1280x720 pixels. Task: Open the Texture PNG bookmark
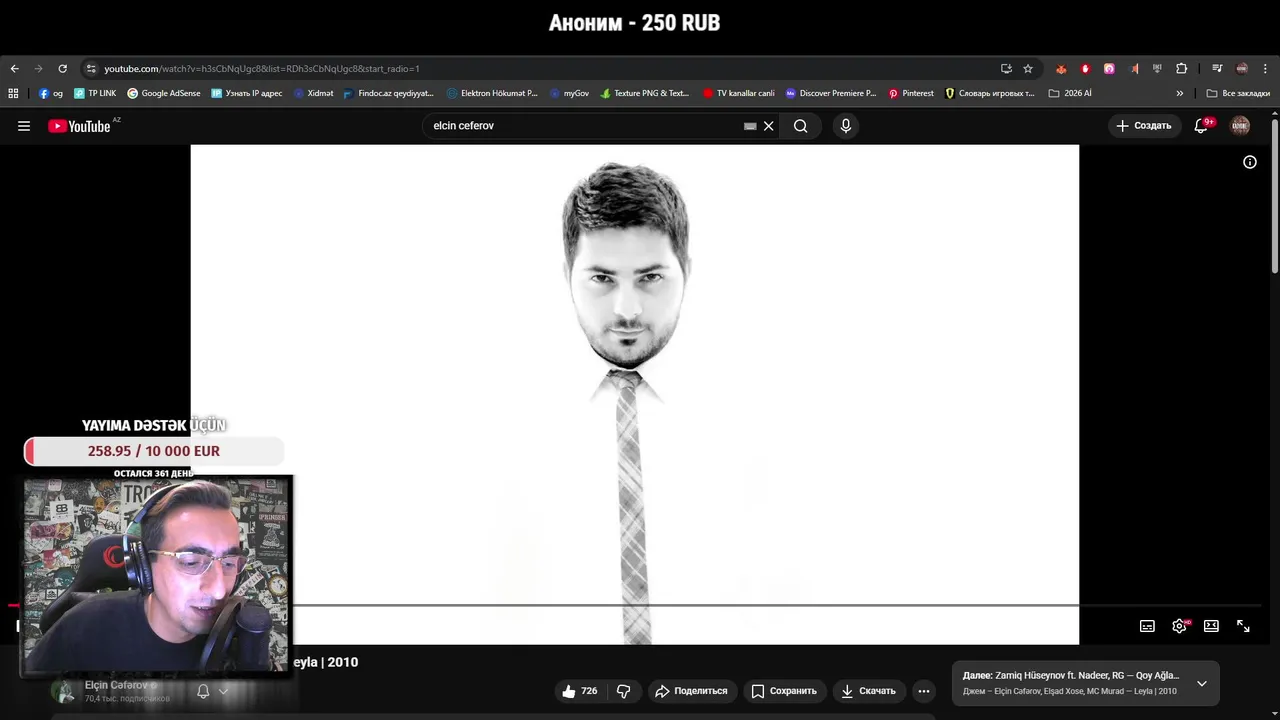[645, 93]
